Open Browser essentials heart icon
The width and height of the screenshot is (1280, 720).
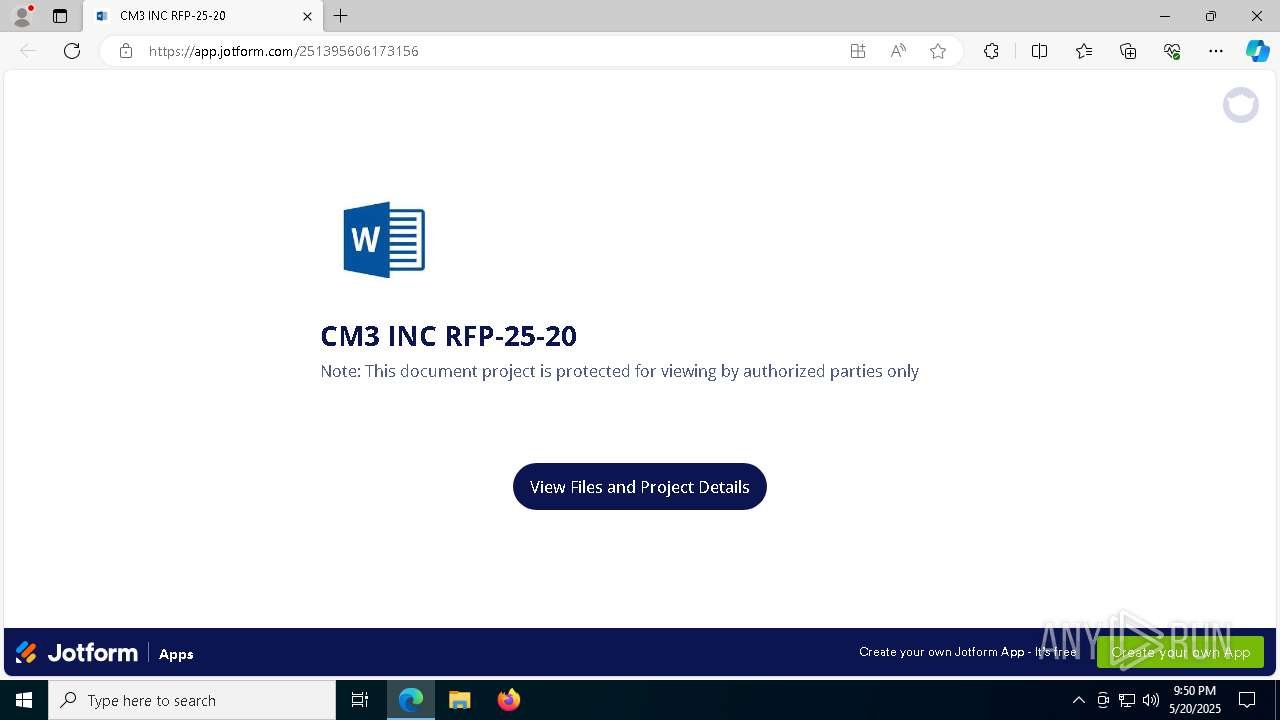click(1172, 51)
